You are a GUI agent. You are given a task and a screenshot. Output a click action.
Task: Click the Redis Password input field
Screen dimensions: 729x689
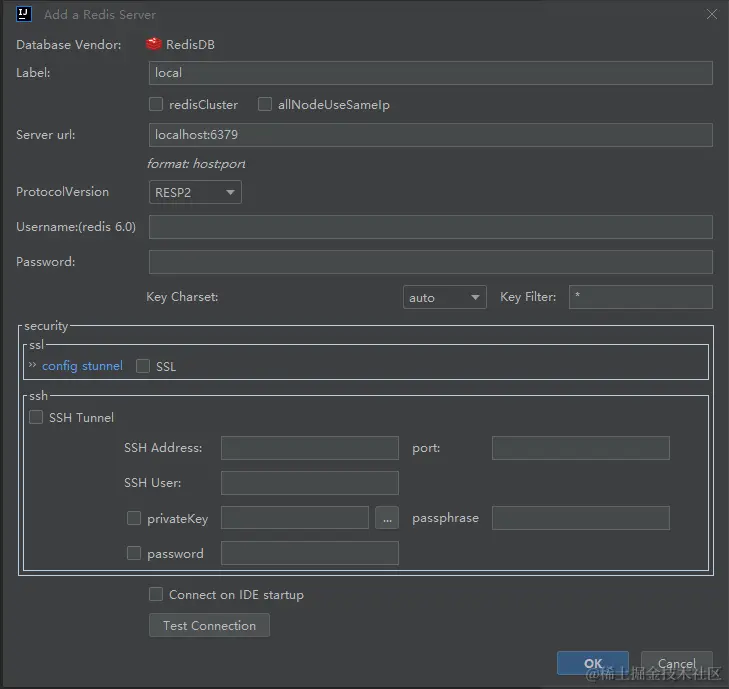point(431,262)
